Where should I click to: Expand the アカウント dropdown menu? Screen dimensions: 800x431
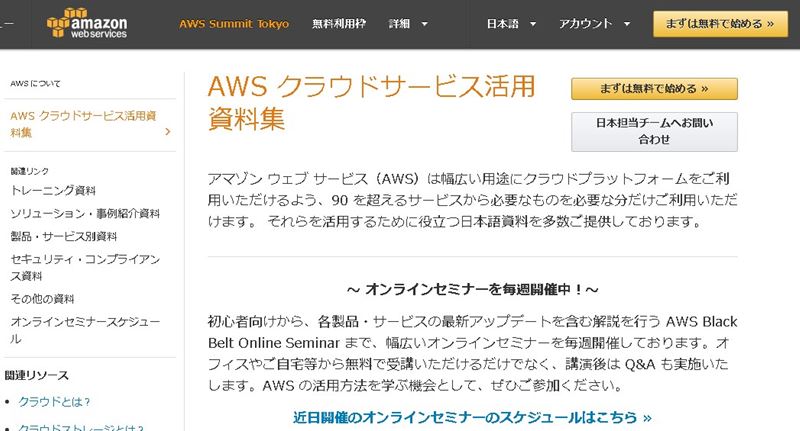click(x=594, y=24)
